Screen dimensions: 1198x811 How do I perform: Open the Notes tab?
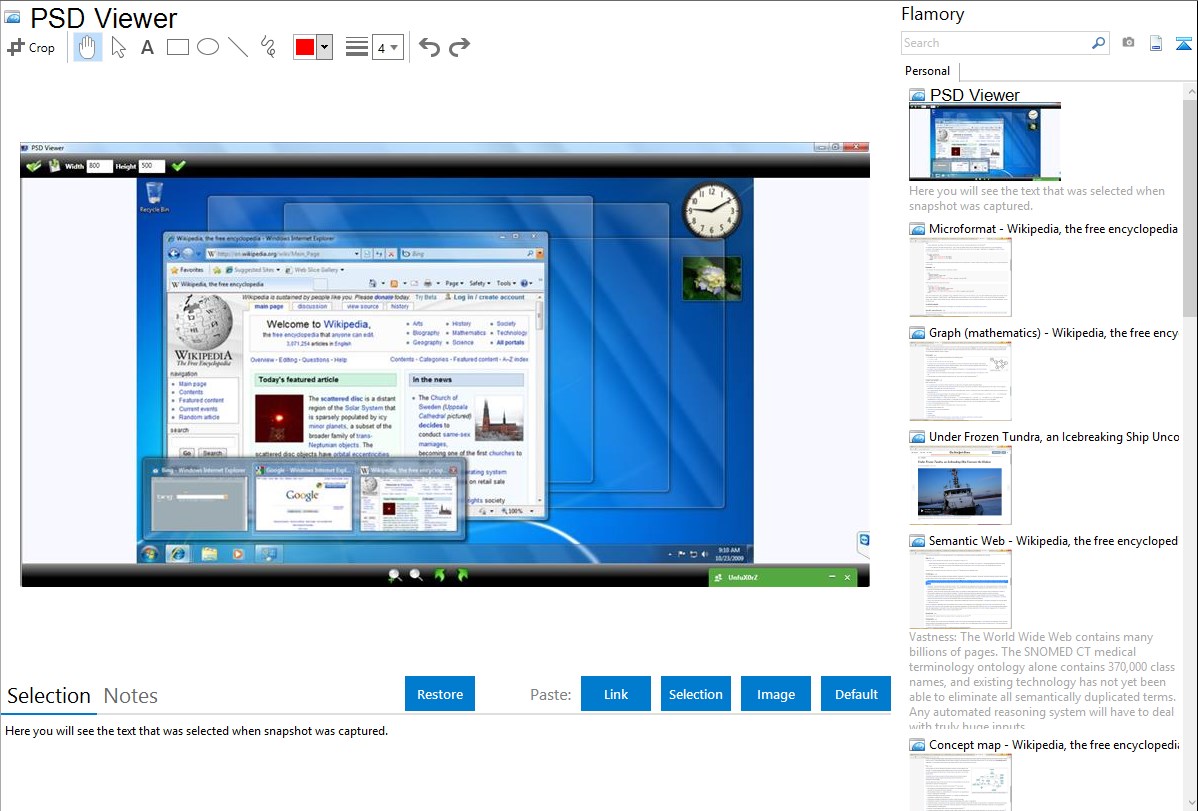click(131, 696)
